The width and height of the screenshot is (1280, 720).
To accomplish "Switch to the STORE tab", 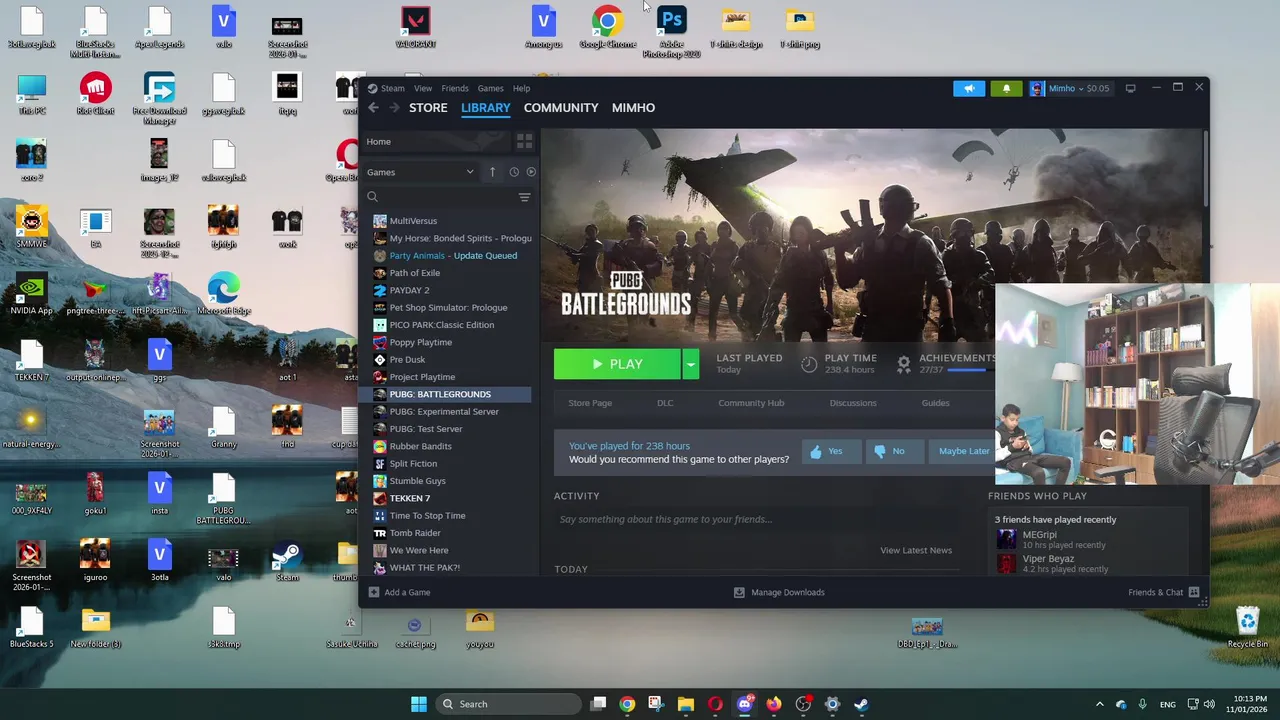I will pyautogui.click(x=428, y=108).
